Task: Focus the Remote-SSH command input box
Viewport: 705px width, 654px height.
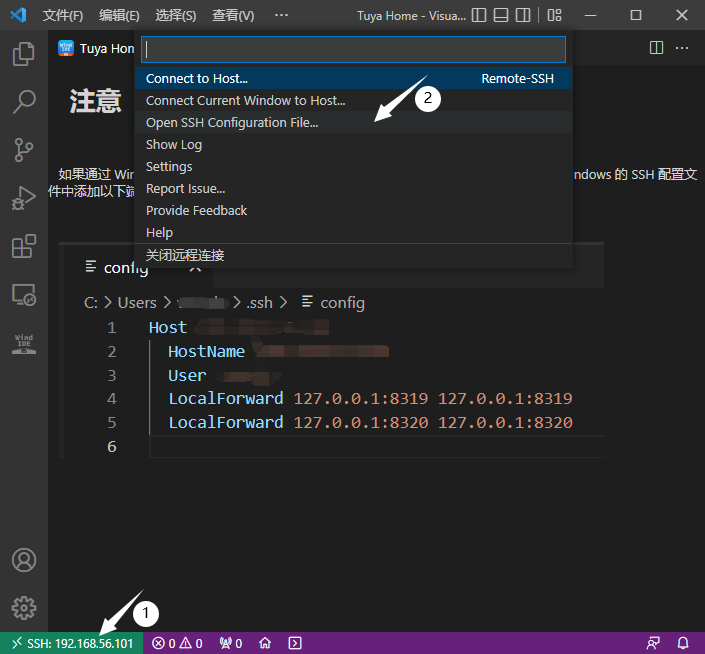Action: tap(353, 49)
